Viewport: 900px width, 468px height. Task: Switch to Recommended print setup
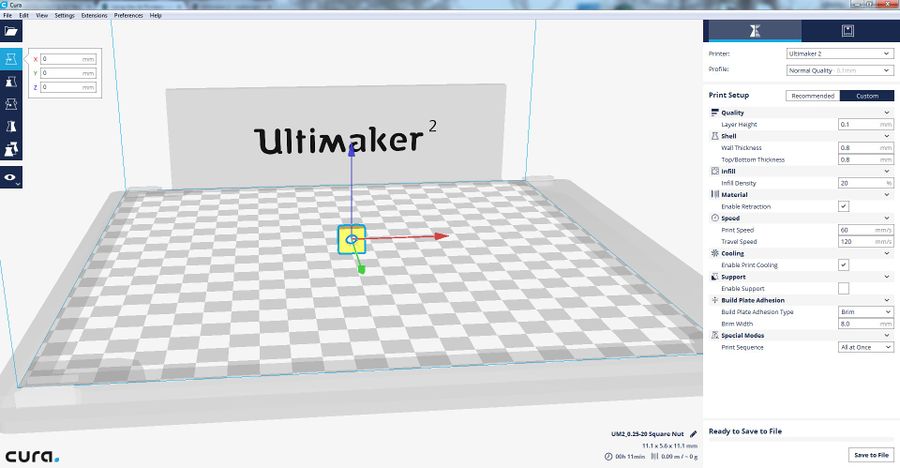pyautogui.click(x=813, y=96)
